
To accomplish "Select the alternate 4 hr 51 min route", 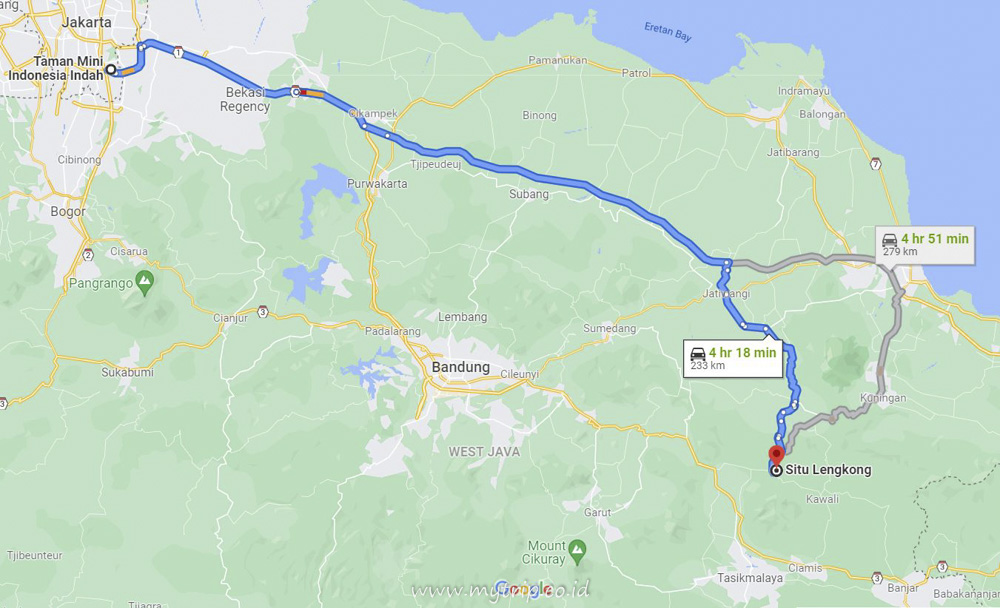I will pyautogui.click(x=925, y=244).
